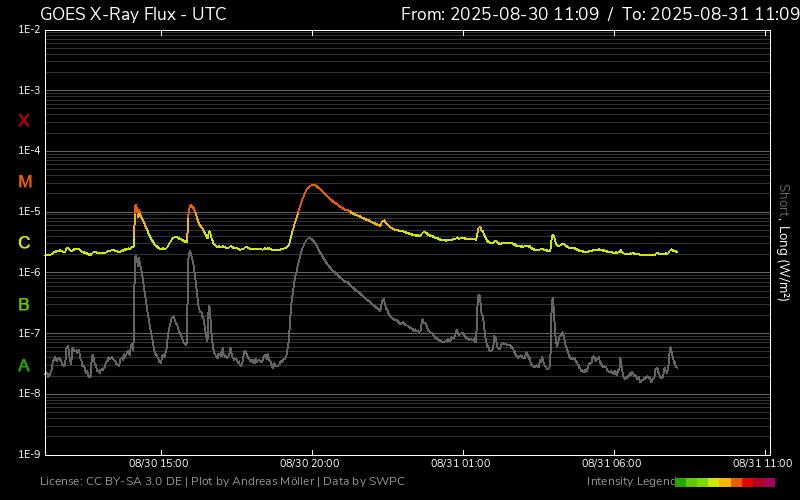Click the 'Data by SWPC' credit
The image size is (800, 500).
364,481
